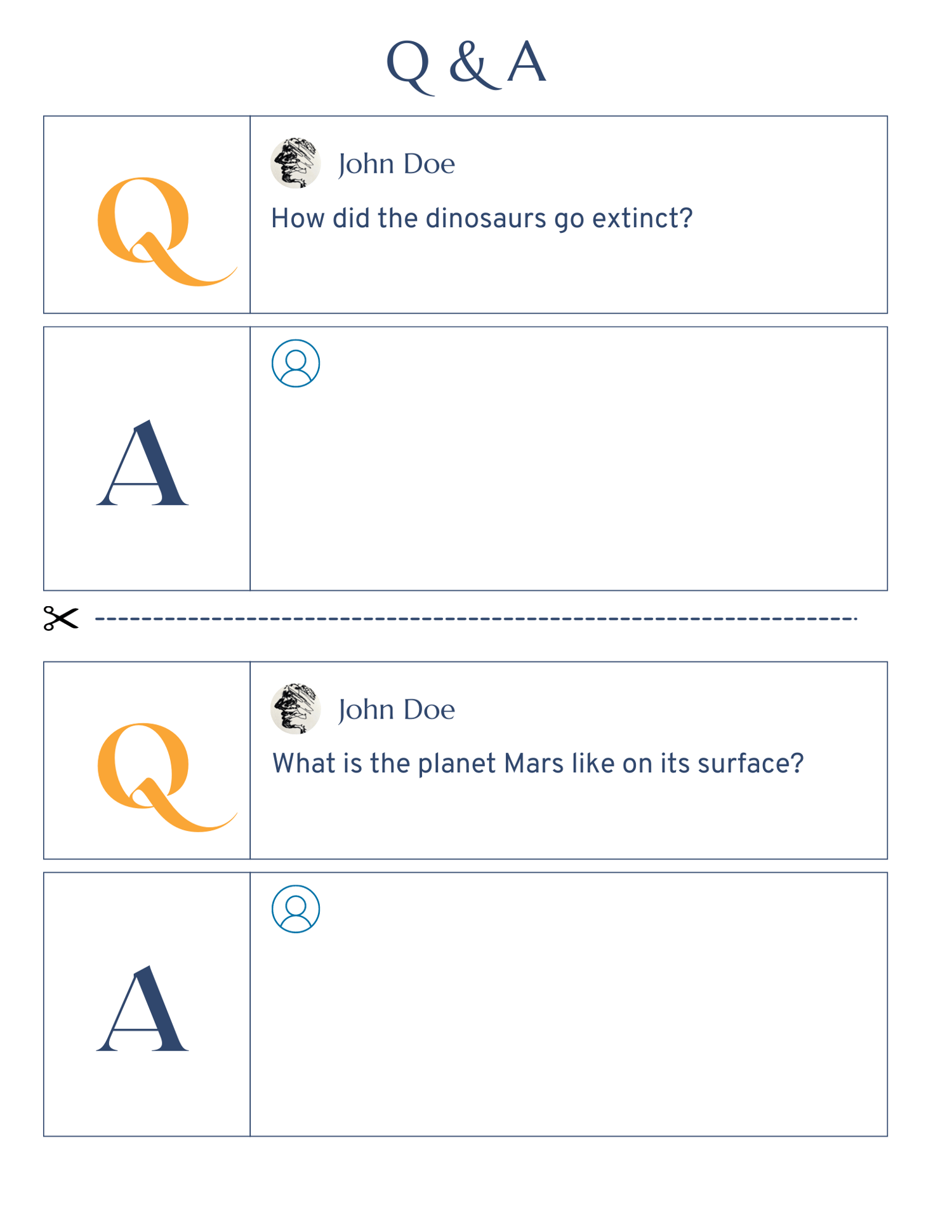Click blank area below the Mars question

569,819
